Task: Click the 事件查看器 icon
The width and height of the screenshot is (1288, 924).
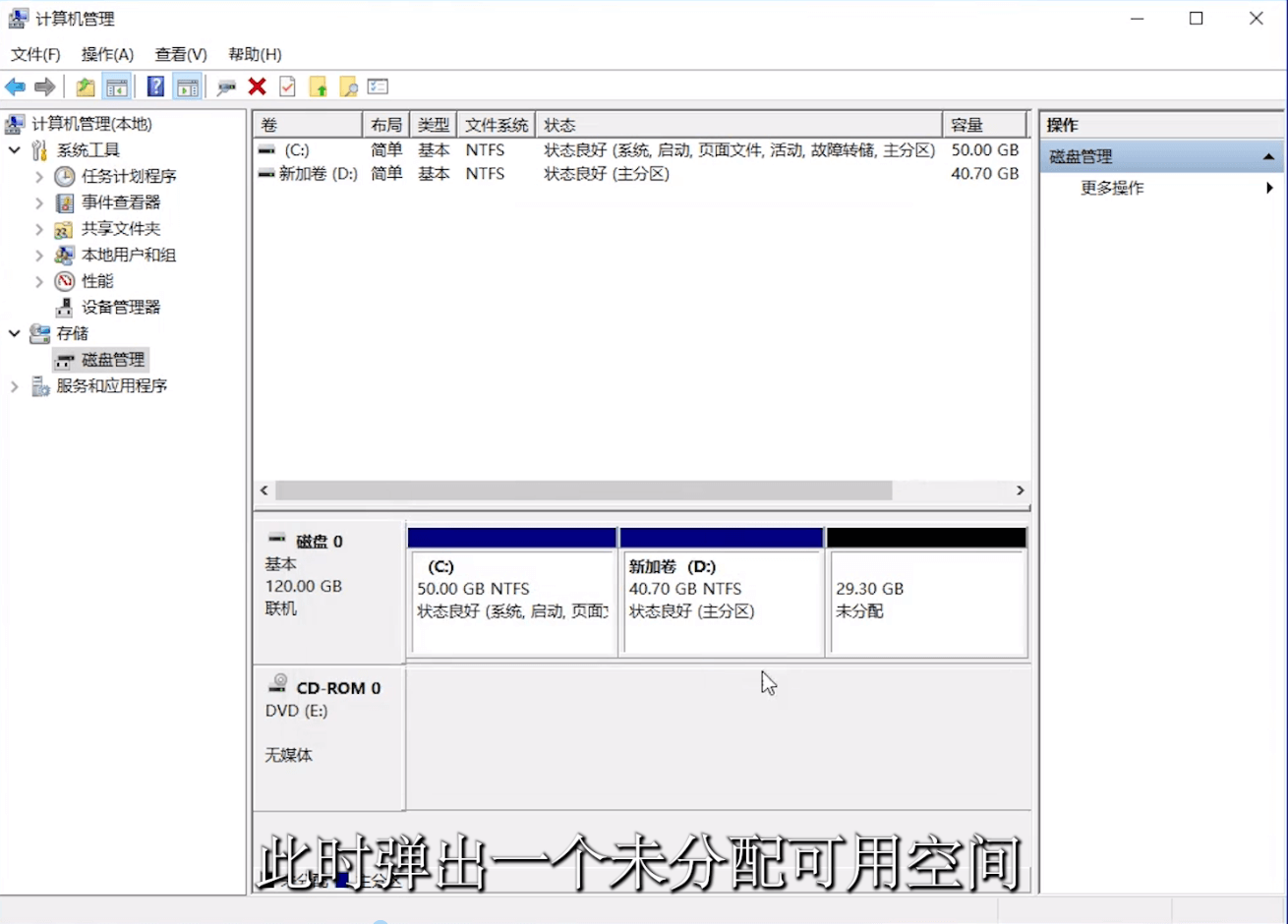Action: point(65,202)
